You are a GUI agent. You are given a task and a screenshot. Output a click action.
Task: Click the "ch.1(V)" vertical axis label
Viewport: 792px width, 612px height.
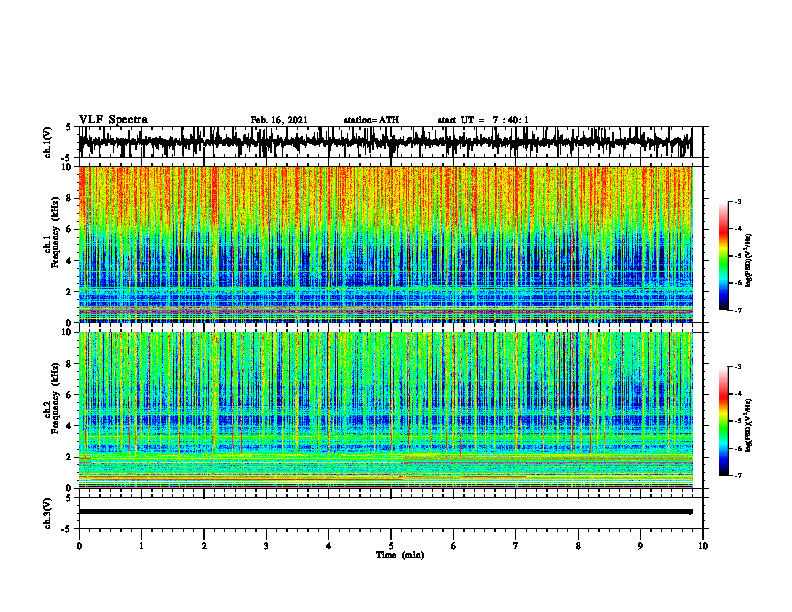click(48, 142)
